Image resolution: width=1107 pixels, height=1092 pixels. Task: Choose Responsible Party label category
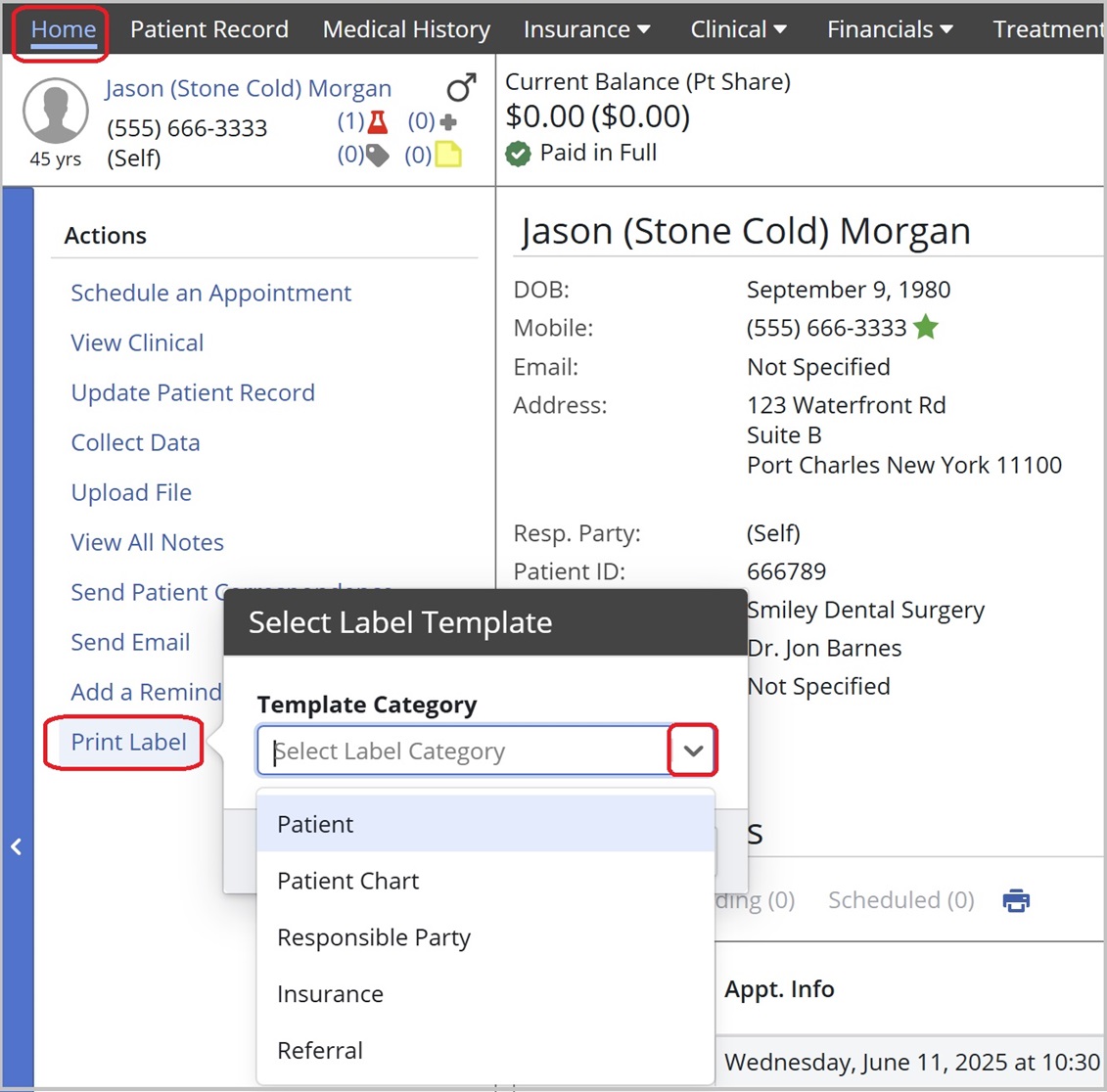pyautogui.click(x=374, y=937)
